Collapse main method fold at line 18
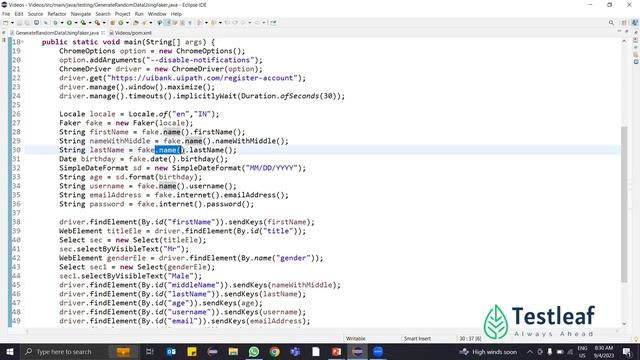This screenshot has height=360, width=640. 23,42
